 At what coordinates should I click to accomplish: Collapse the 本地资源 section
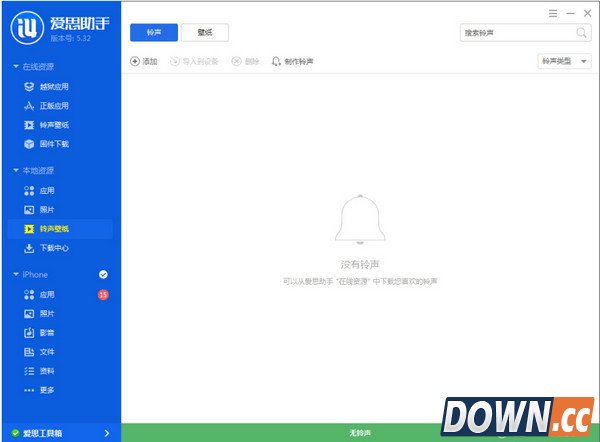(16, 171)
